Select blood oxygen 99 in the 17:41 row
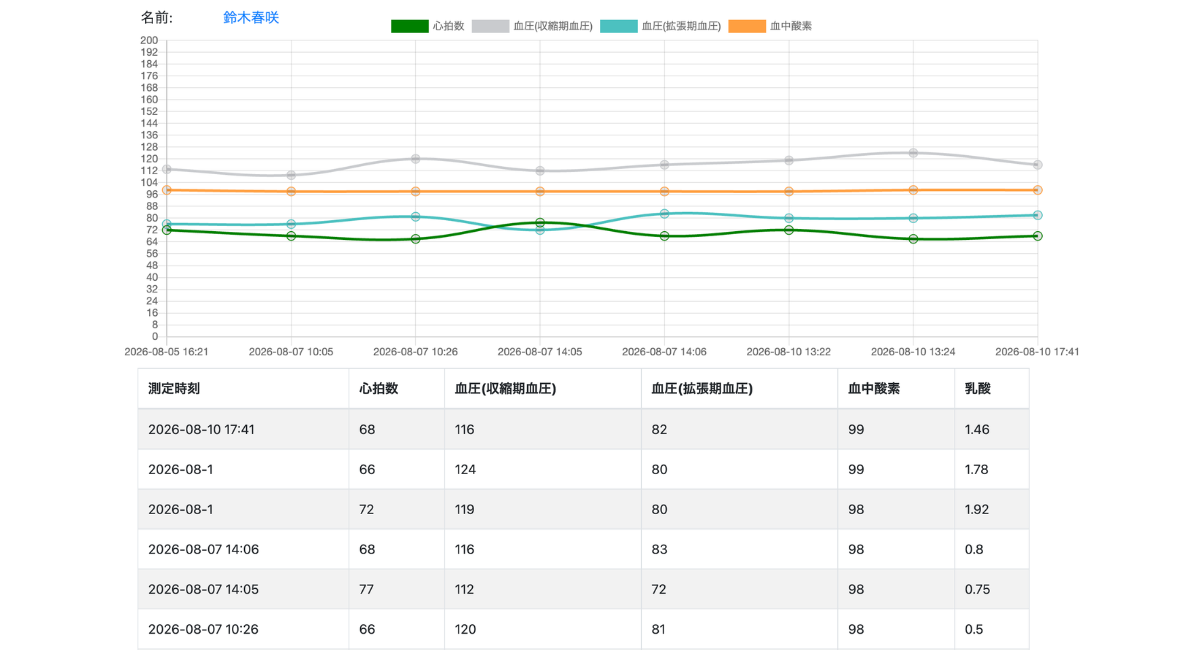Image resolution: width=1200 pixels, height=650 pixels. pyautogui.click(x=895, y=429)
